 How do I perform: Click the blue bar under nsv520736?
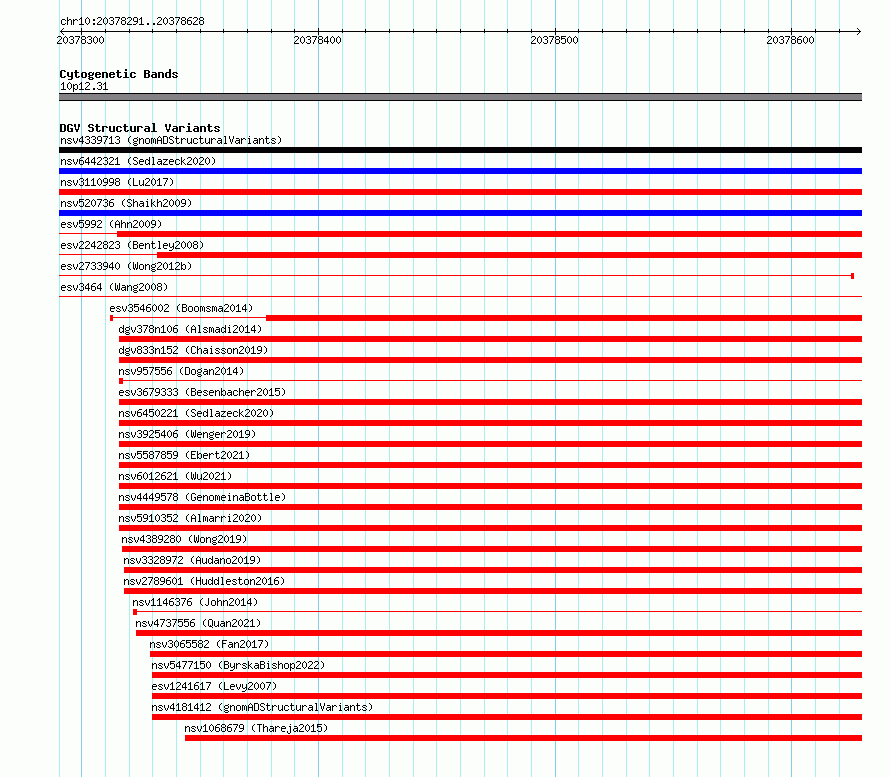[460, 213]
